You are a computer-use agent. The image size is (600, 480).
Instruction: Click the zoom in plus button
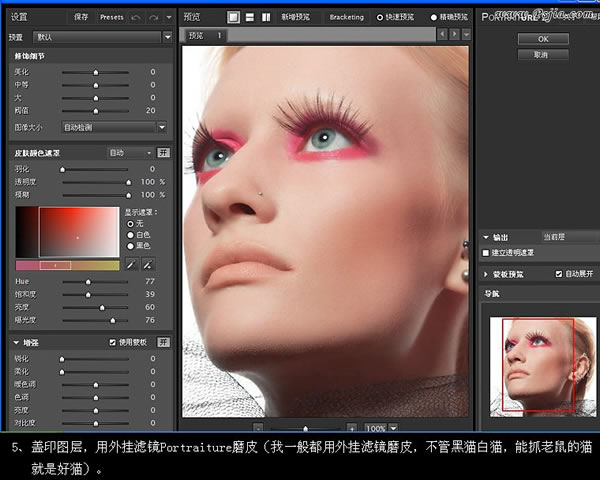[x=352, y=428]
